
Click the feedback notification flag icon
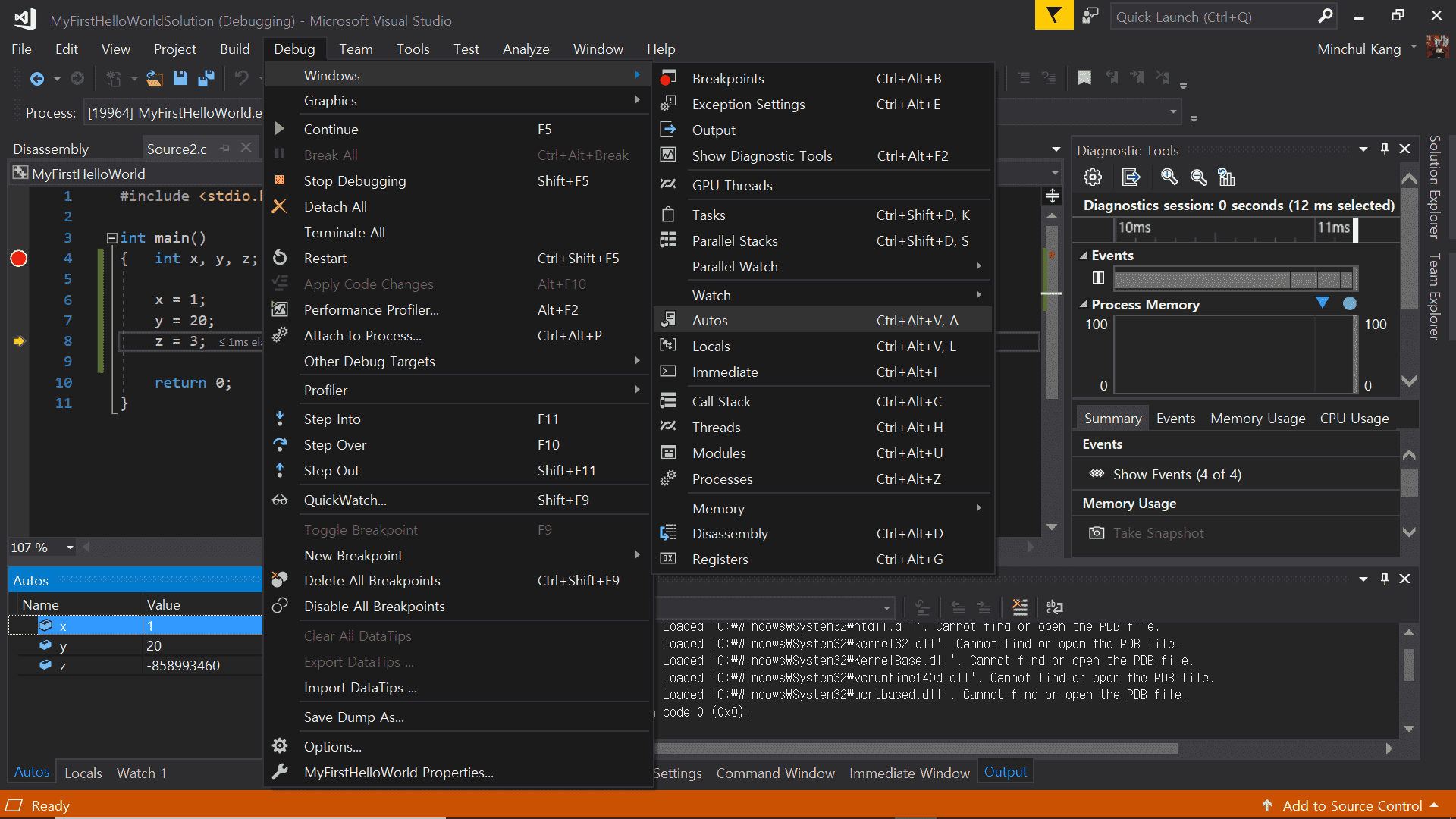(x=1053, y=16)
